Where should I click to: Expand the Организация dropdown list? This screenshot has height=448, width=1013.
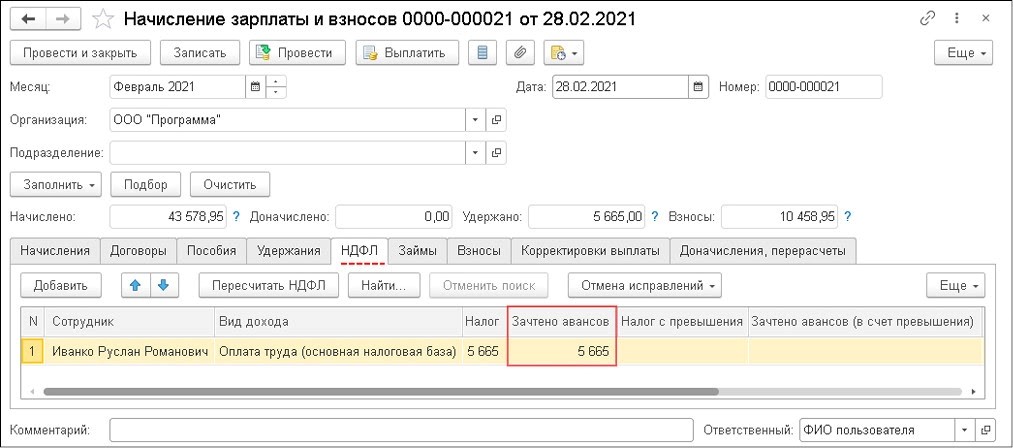coord(474,121)
